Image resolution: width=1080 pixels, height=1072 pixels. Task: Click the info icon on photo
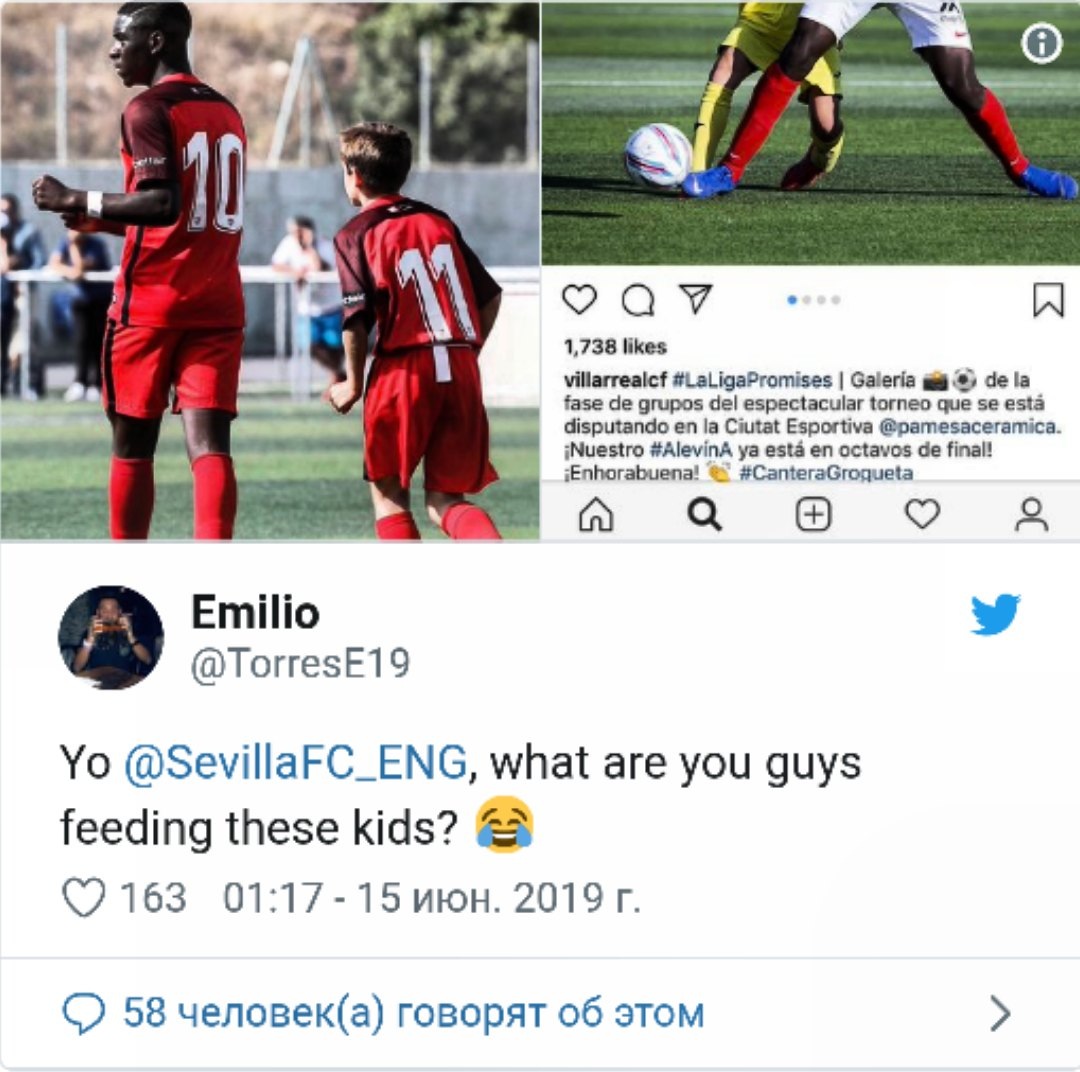click(x=1041, y=43)
